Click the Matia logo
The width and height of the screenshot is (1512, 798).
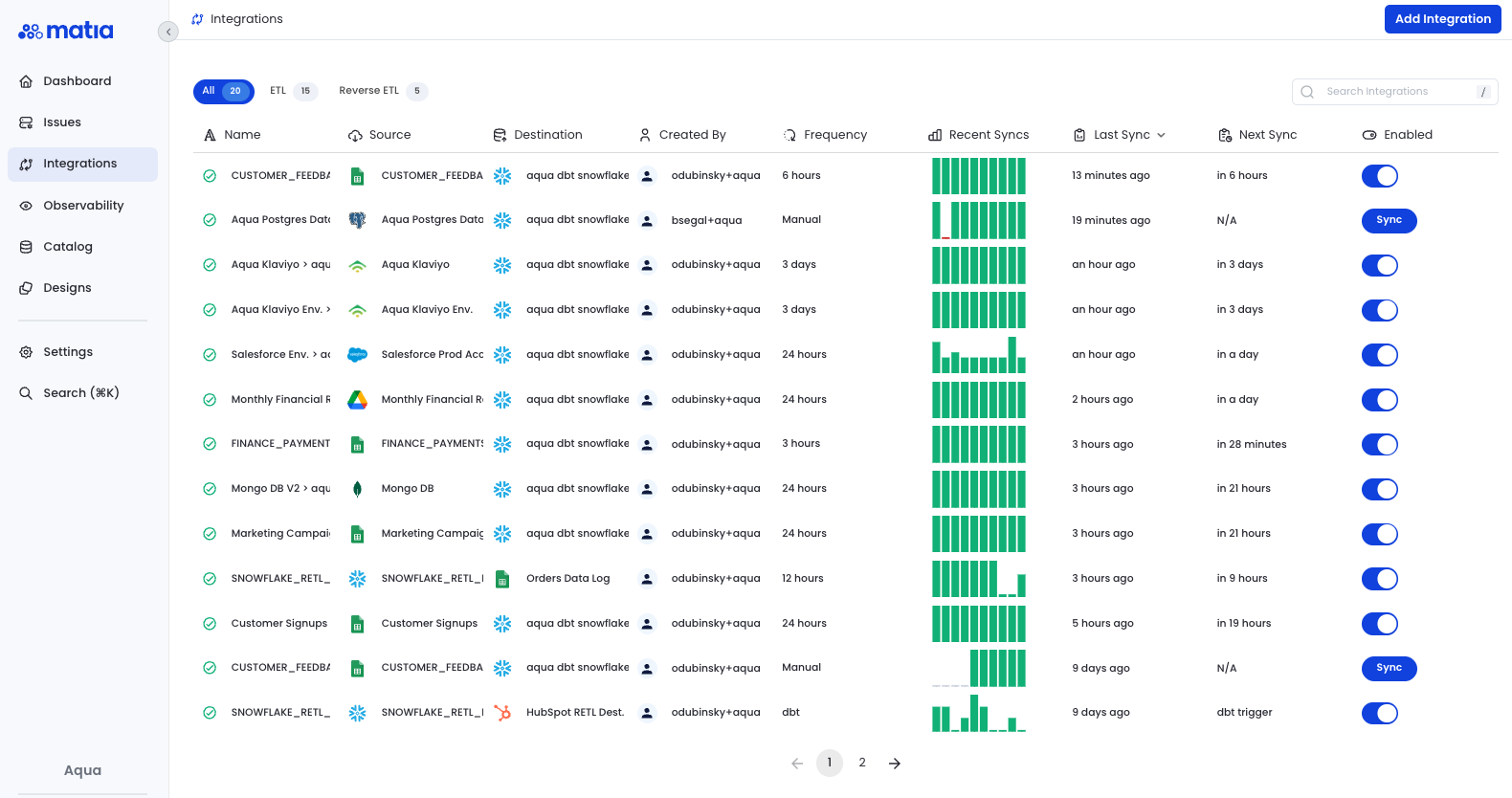[66, 31]
